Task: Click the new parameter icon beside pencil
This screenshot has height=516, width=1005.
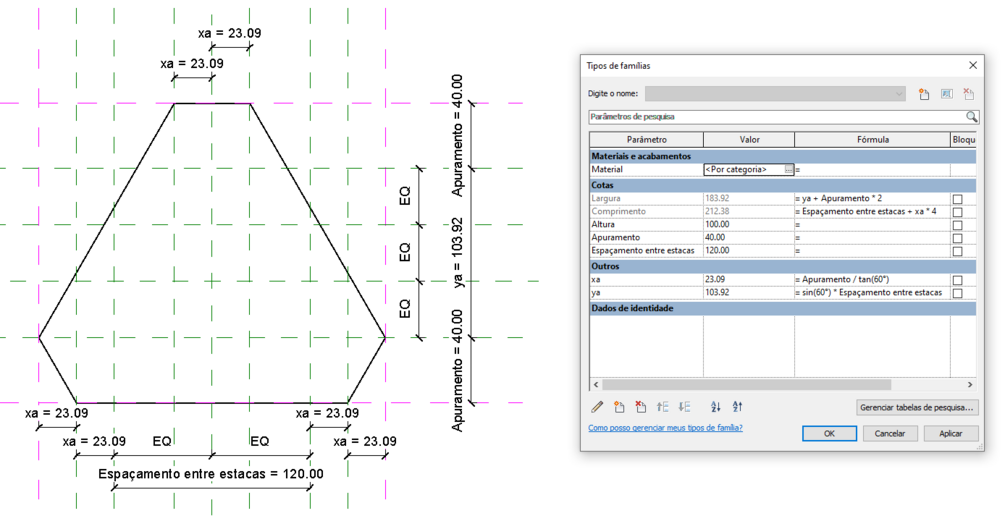Action: 619,406
